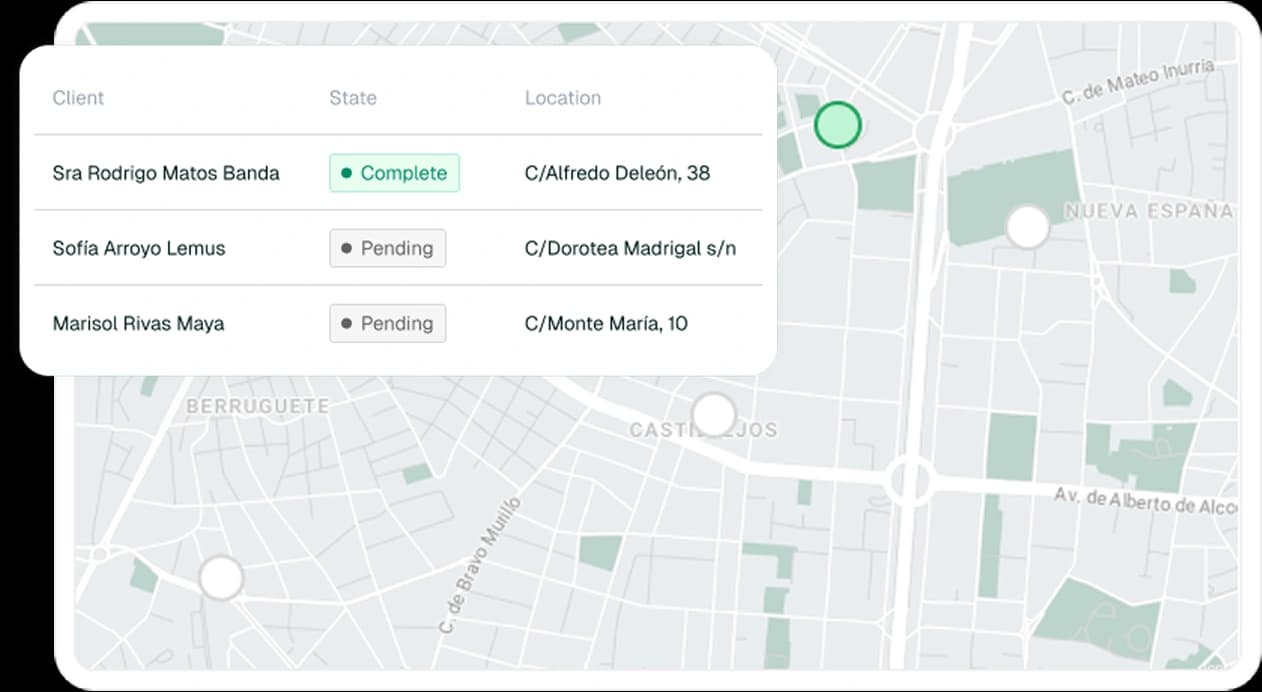Image resolution: width=1262 pixels, height=692 pixels.
Task: Click the gray dot in Marisol's Pending badge
Action: [x=345, y=323]
